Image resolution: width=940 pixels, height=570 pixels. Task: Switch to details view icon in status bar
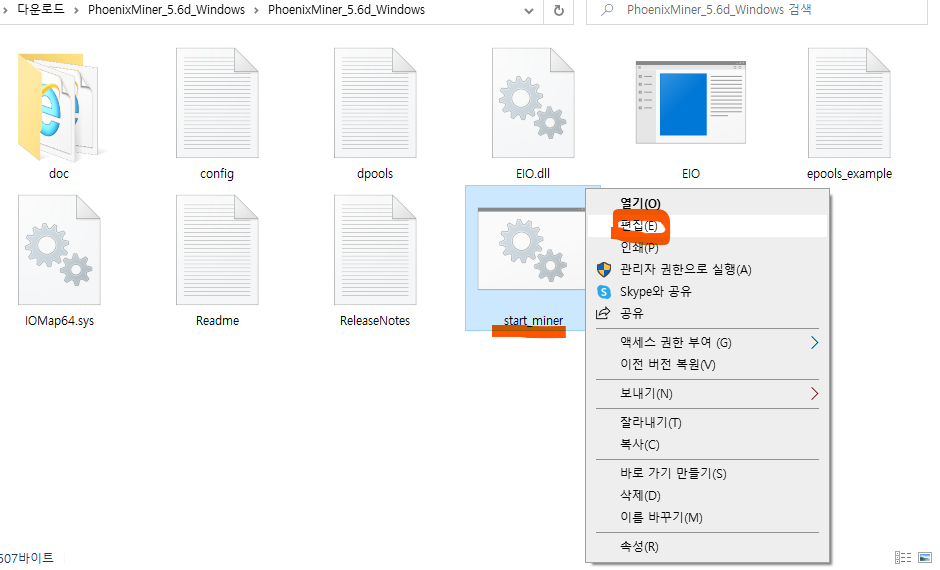click(x=902, y=557)
